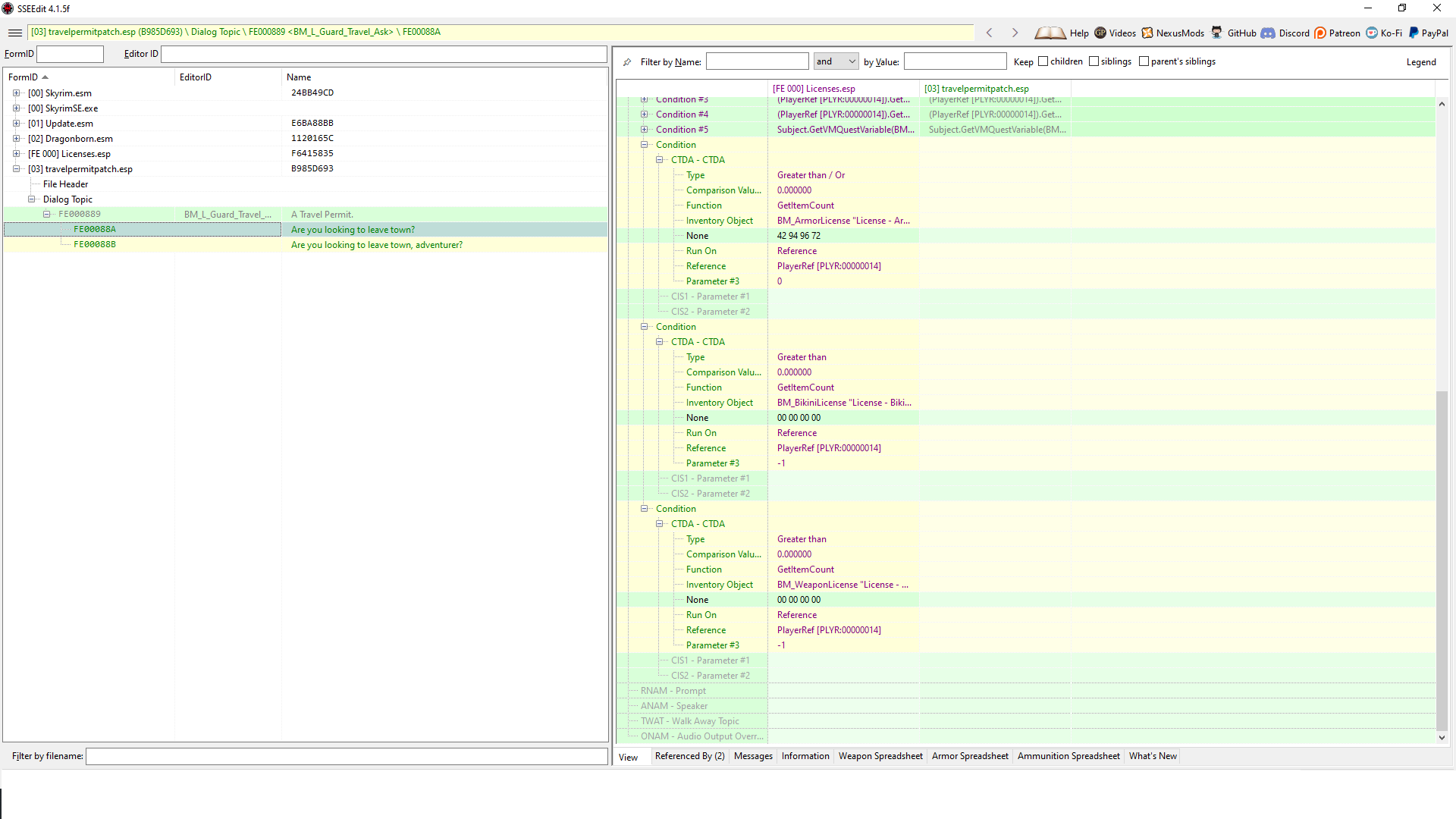Viewport: 1456px width, 819px height.
Task: Switch to Ammunition Spreadsheet tab
Action: coord(1068,756)
